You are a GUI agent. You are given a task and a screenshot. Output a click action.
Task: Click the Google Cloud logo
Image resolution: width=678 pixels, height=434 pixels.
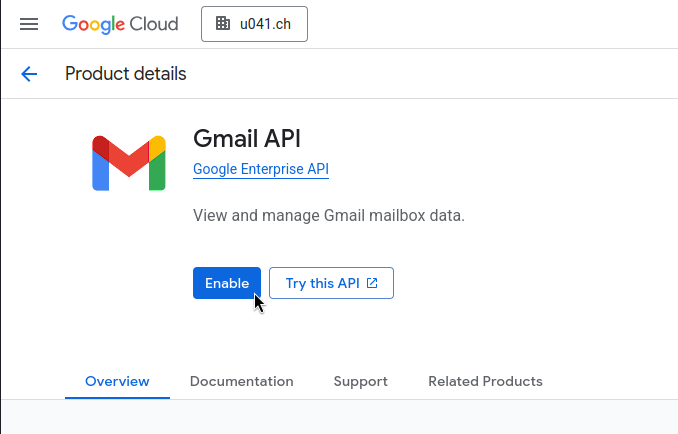pos(120,24)
